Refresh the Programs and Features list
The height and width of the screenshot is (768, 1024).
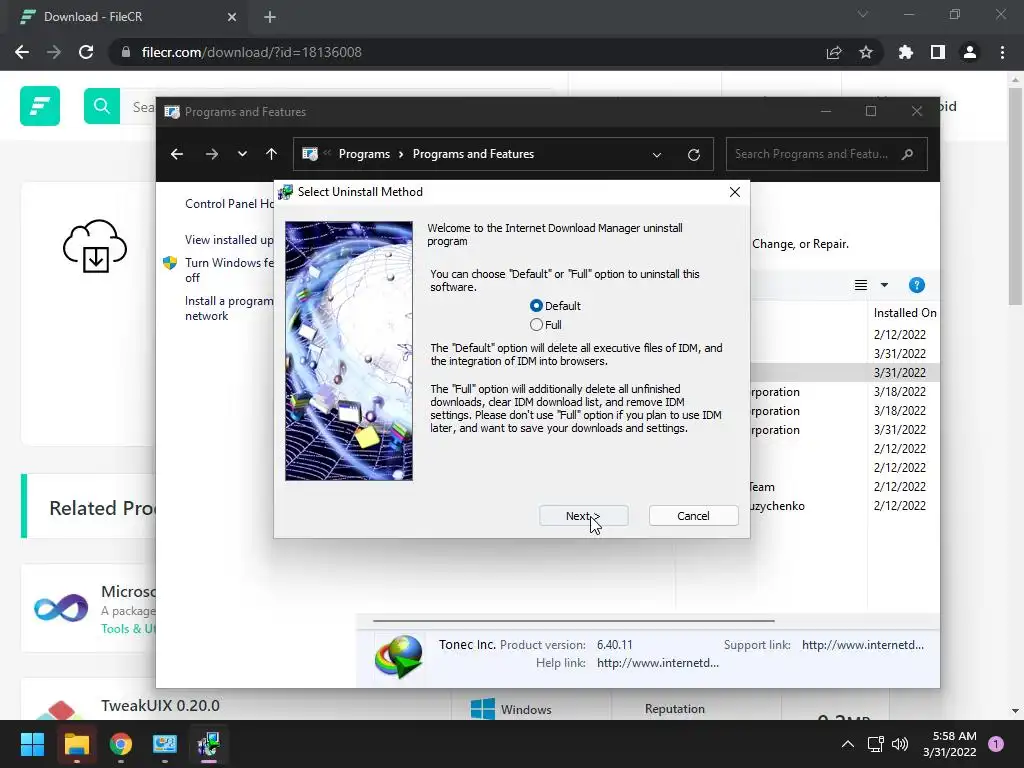click(x=694, y=155)
